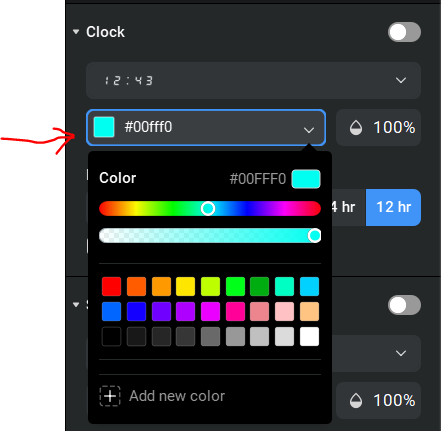Pick the white color swatch
This screenshot has height=431, width=441.
[309, 336]
